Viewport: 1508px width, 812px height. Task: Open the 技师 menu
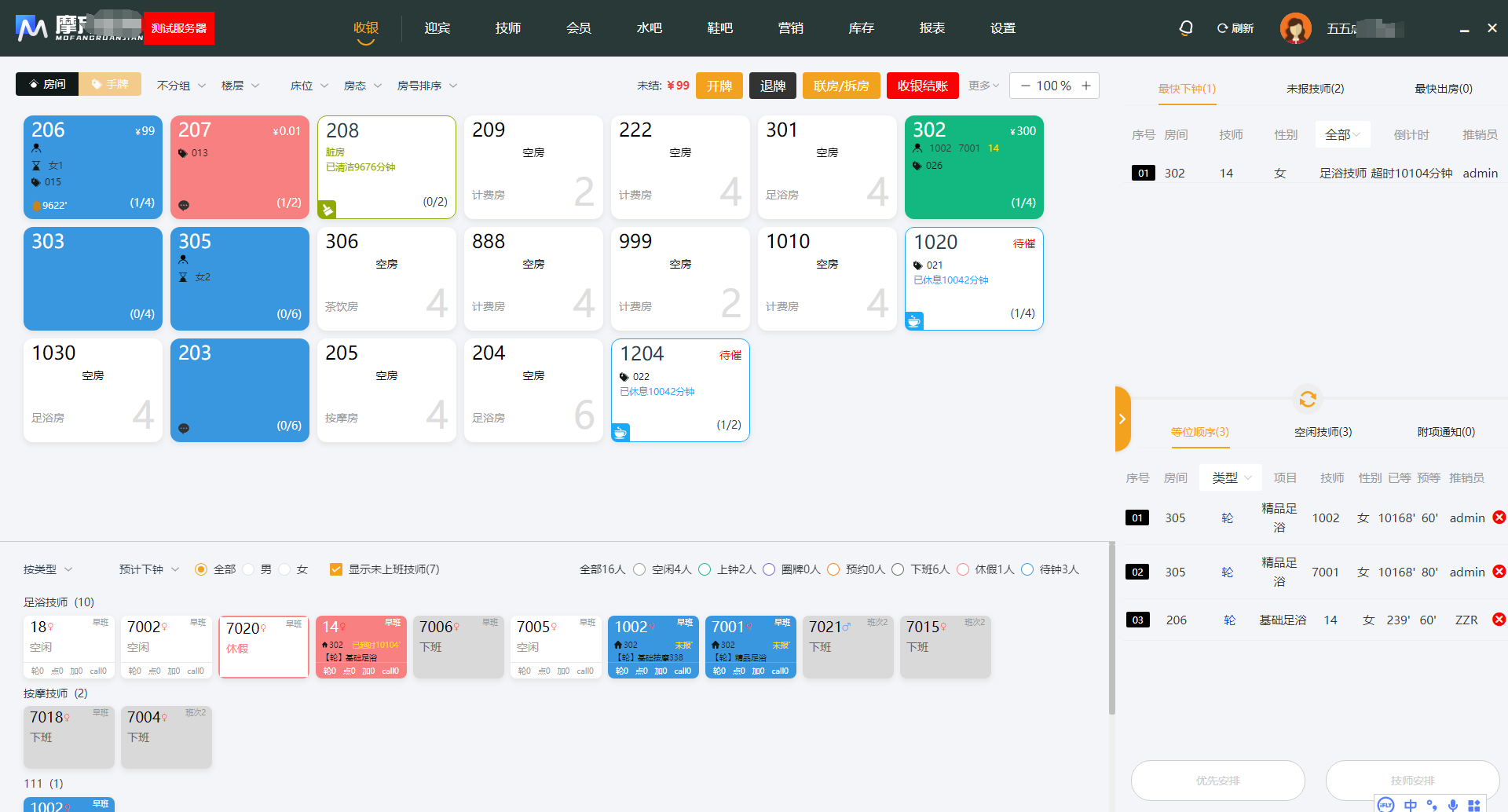508,28
